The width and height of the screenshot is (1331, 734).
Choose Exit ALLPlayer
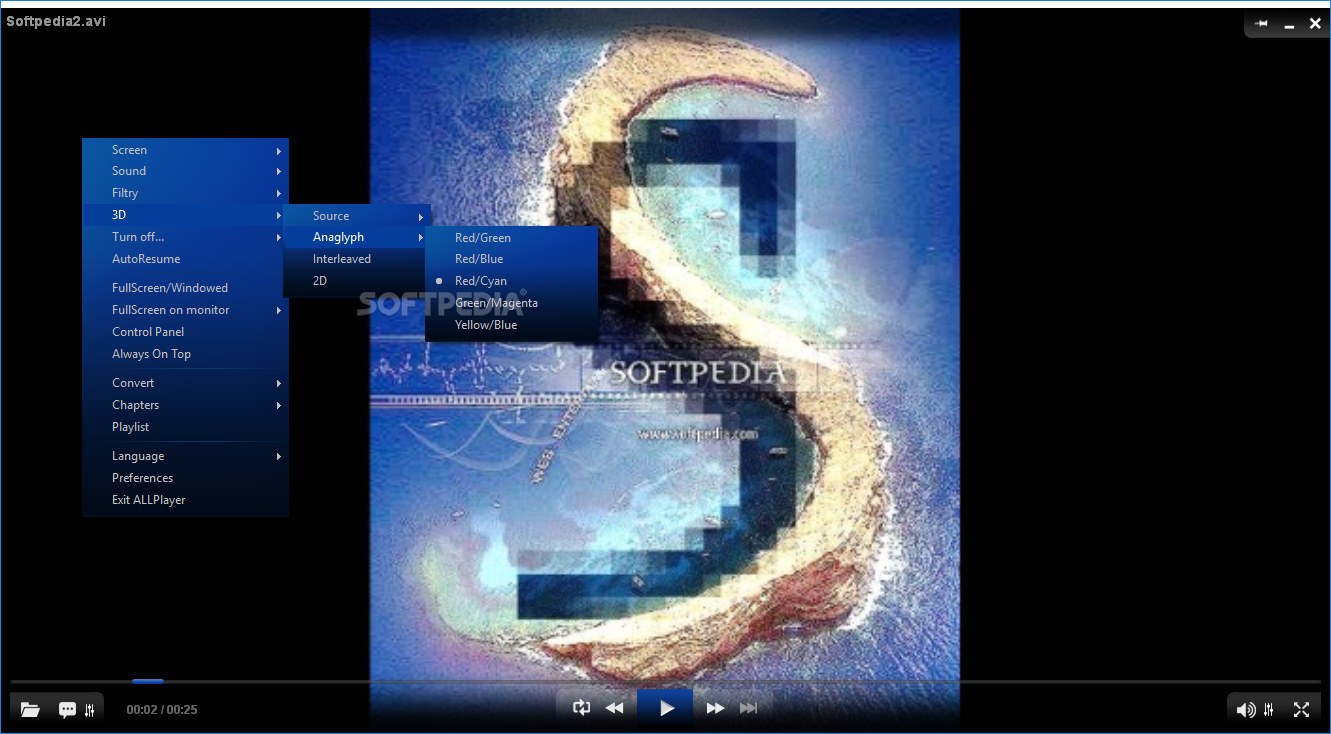(x=185, y=500)
